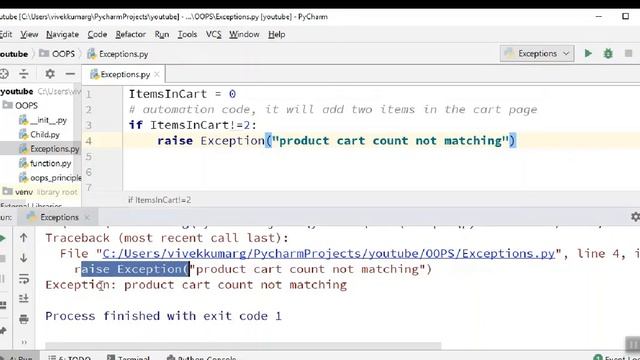The height and width of the screenshot is (360, 640).
Task: Click the horizontal scrollbar in run console
Action: (243, 346)
